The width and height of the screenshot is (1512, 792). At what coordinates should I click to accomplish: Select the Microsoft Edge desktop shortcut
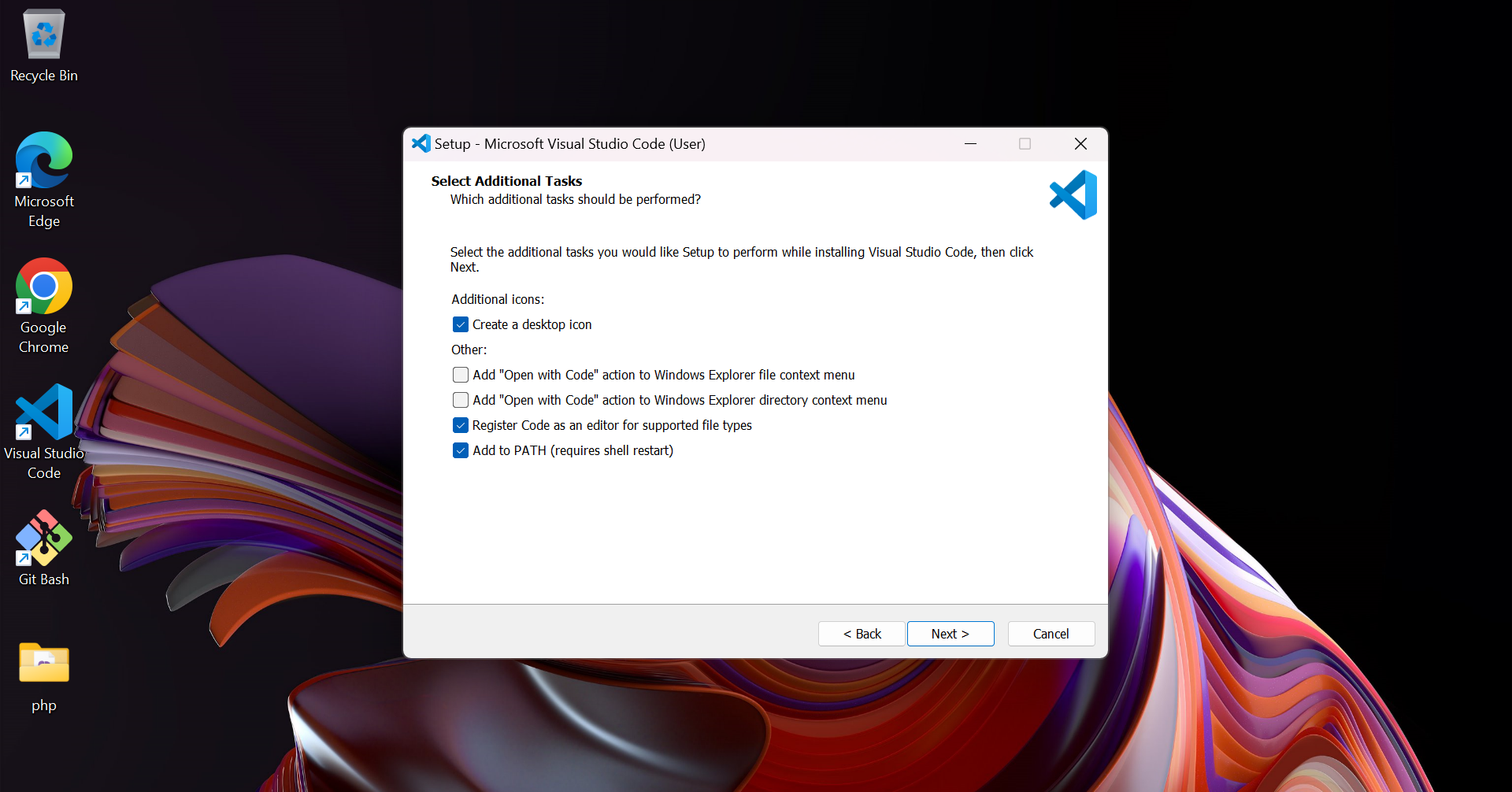click(x=44, y=180)
